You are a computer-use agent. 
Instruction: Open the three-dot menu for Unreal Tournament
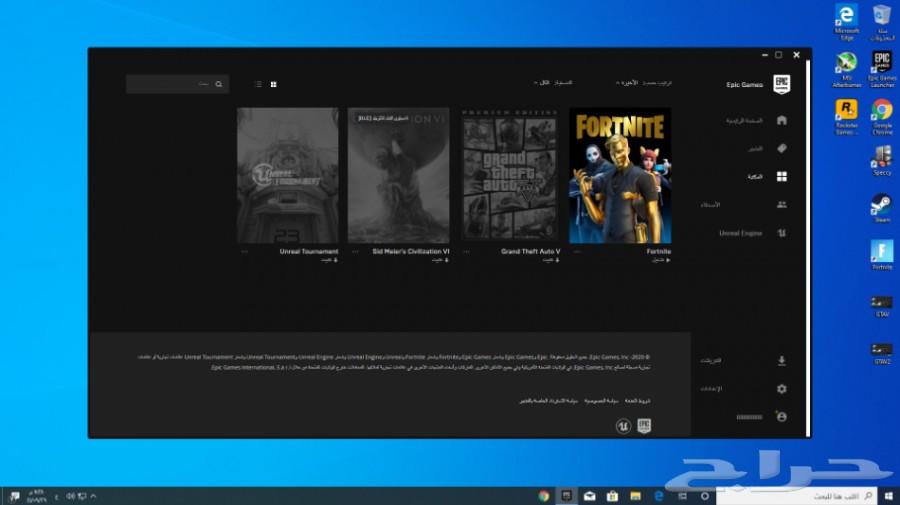point(245,251)
